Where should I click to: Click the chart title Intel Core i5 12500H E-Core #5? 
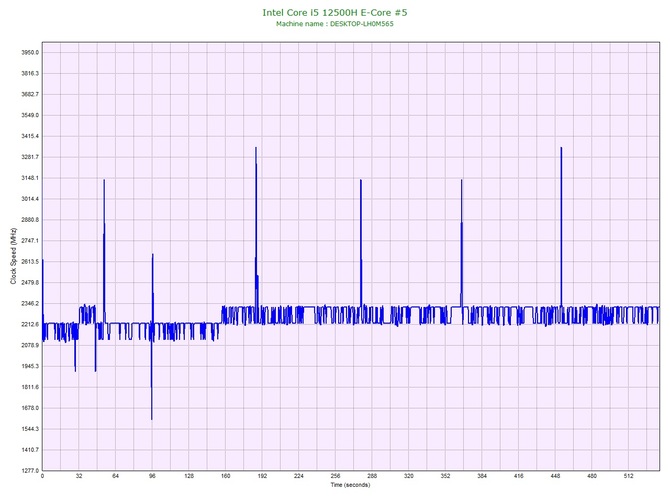[x=335, y=12]
